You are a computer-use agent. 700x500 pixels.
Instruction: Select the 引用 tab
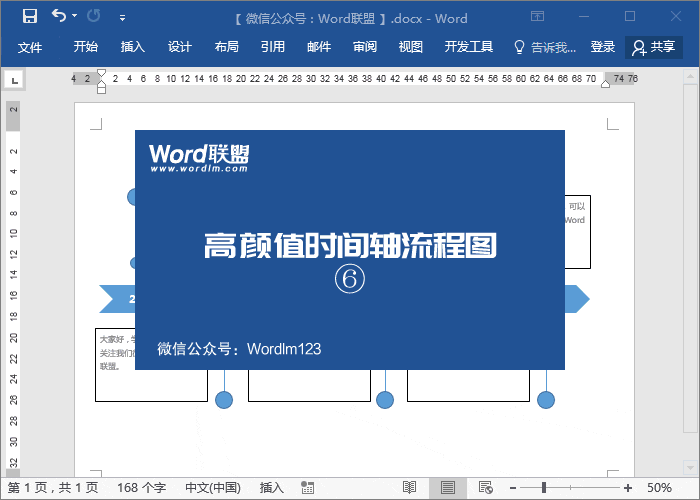pos(273,46)
